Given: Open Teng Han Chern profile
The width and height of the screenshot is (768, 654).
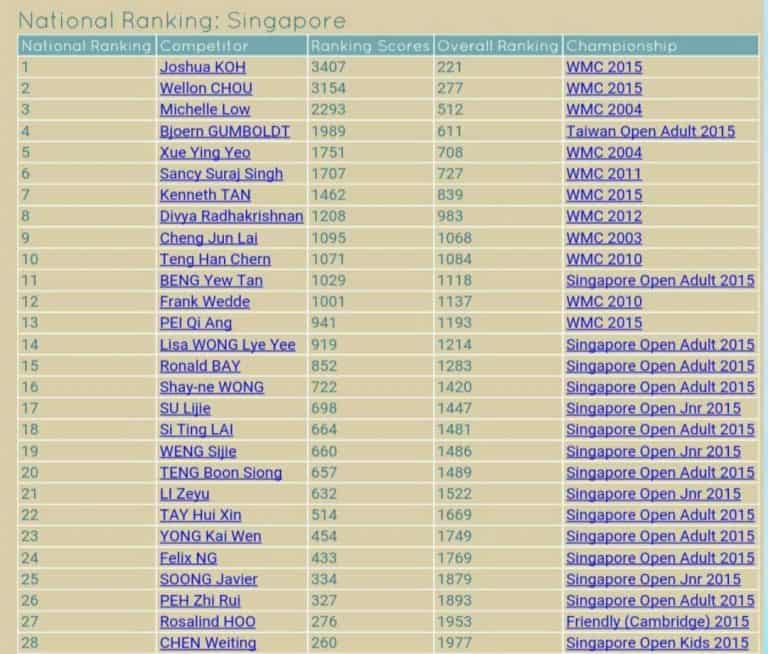Looking at the screenshot, I should [215, 259].
